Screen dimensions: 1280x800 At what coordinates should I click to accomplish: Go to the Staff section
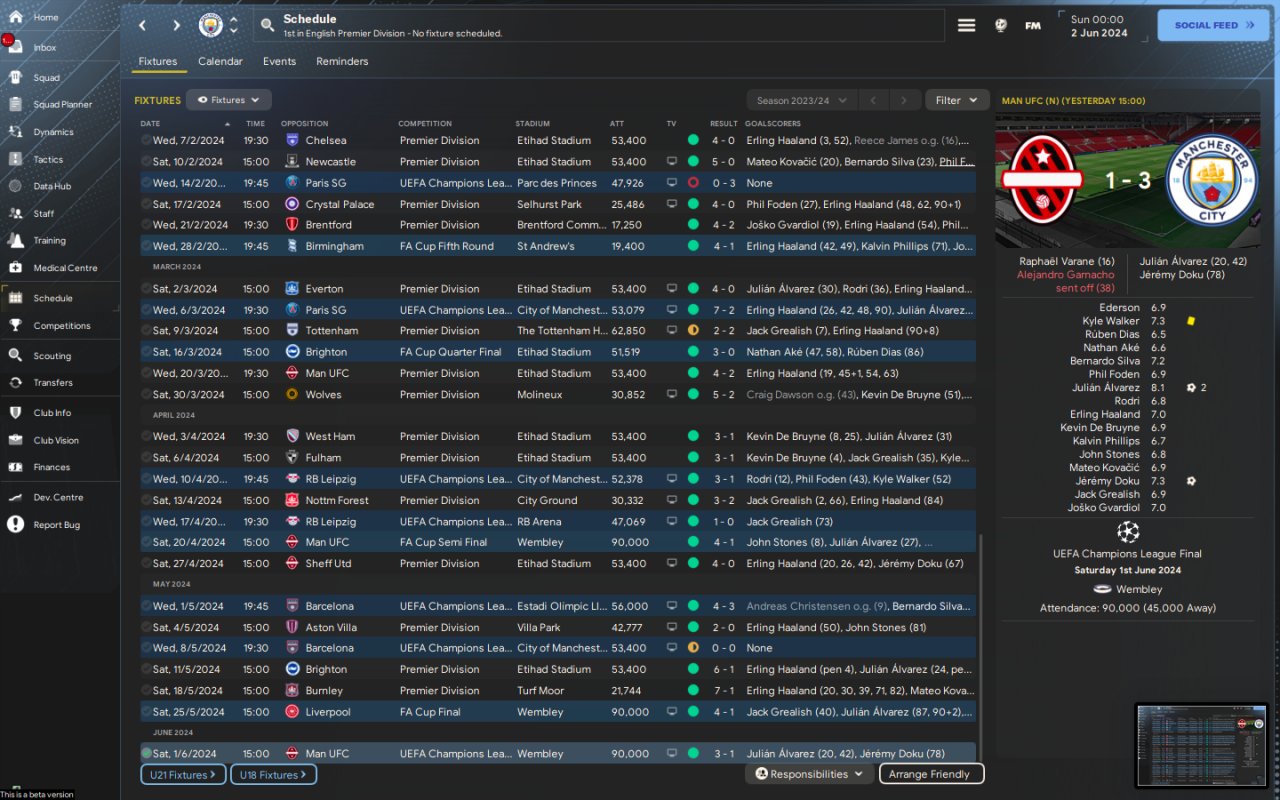pyautogui.click(x=44, y=213)
